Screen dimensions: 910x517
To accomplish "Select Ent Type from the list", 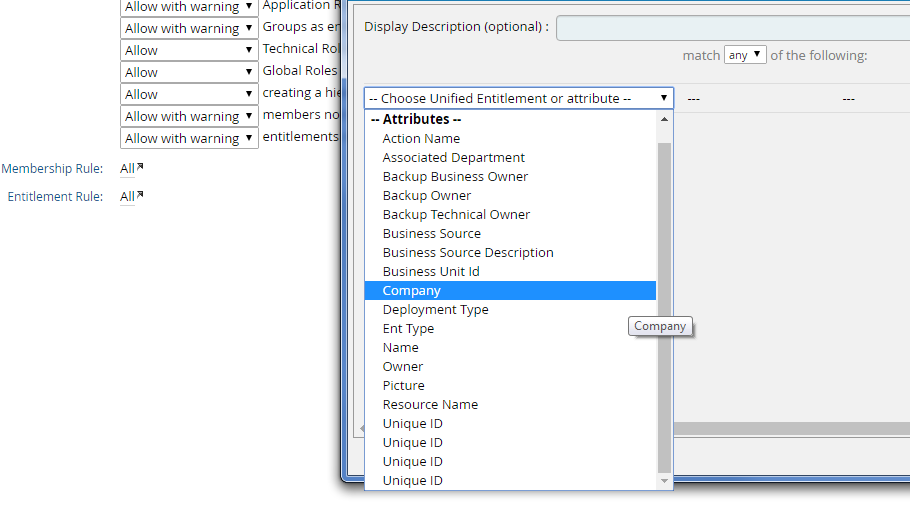I will click(x=510, y=328).
